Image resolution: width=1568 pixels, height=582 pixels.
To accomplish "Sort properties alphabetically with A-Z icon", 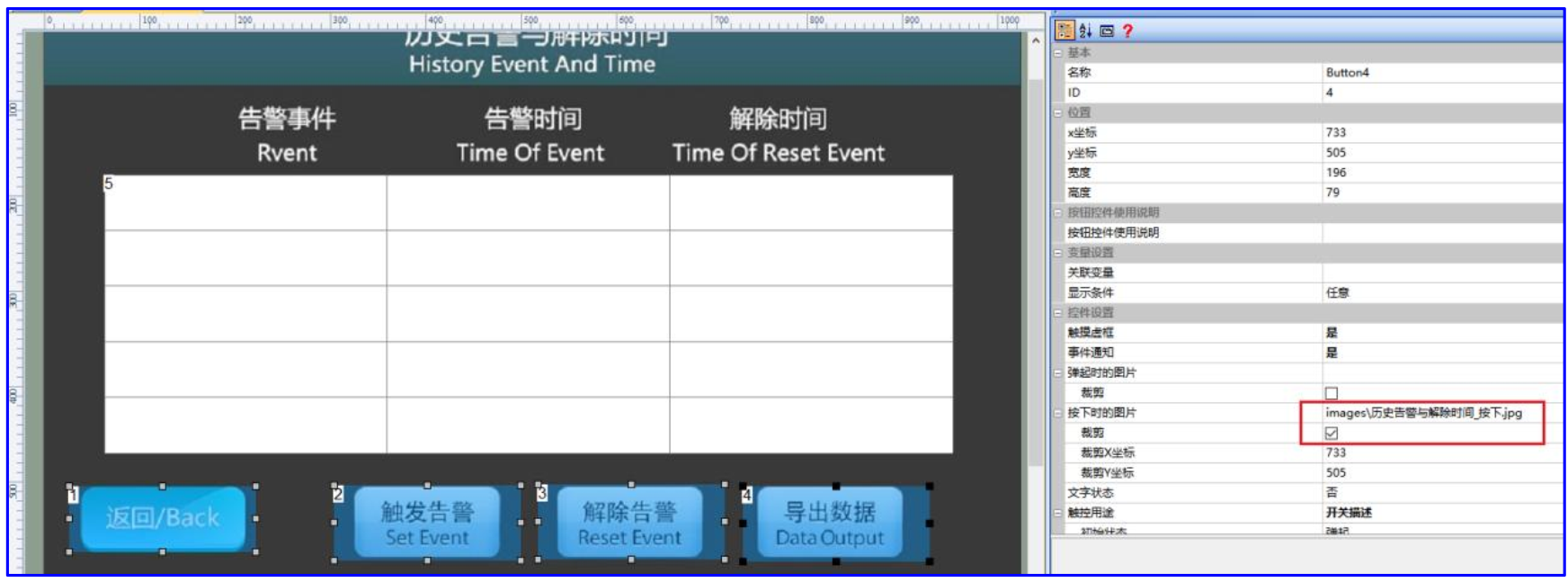I will [x=1085, y=31].
